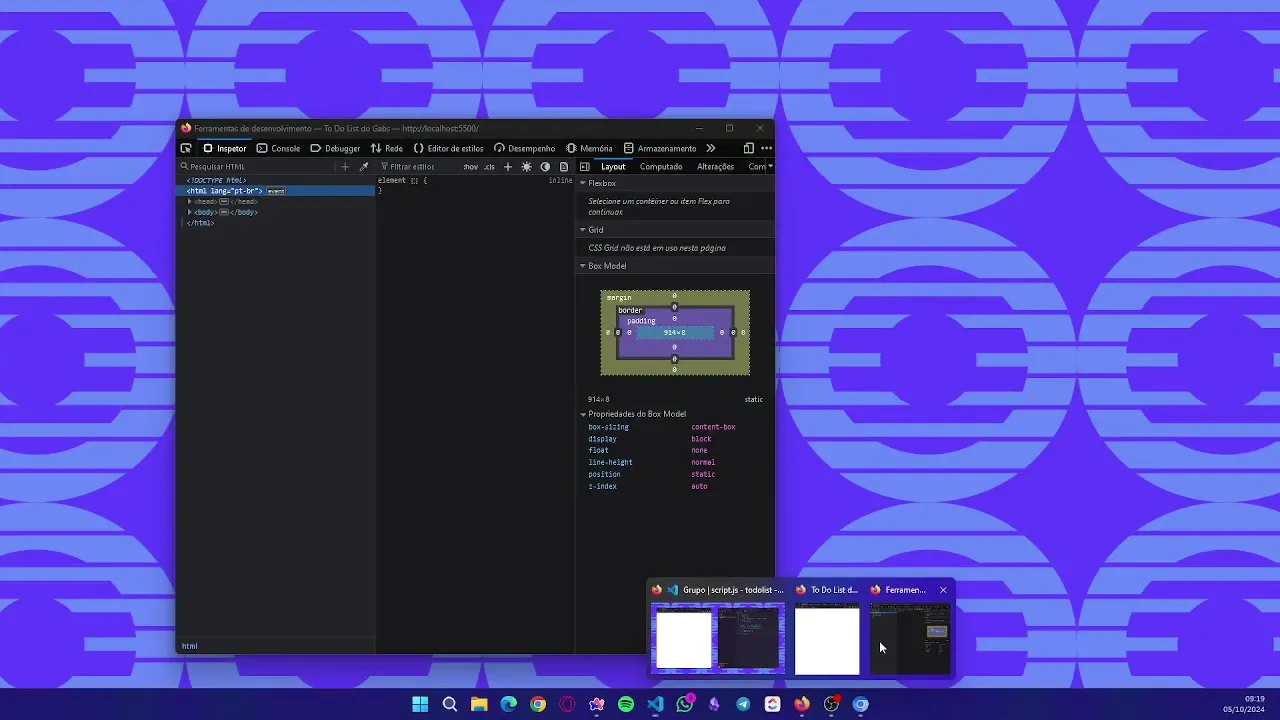Viewport: 1280px width, 720px height.
Task: Show more devtools tabs chevron
Action: pyautogui.click(x=711, y=148)
